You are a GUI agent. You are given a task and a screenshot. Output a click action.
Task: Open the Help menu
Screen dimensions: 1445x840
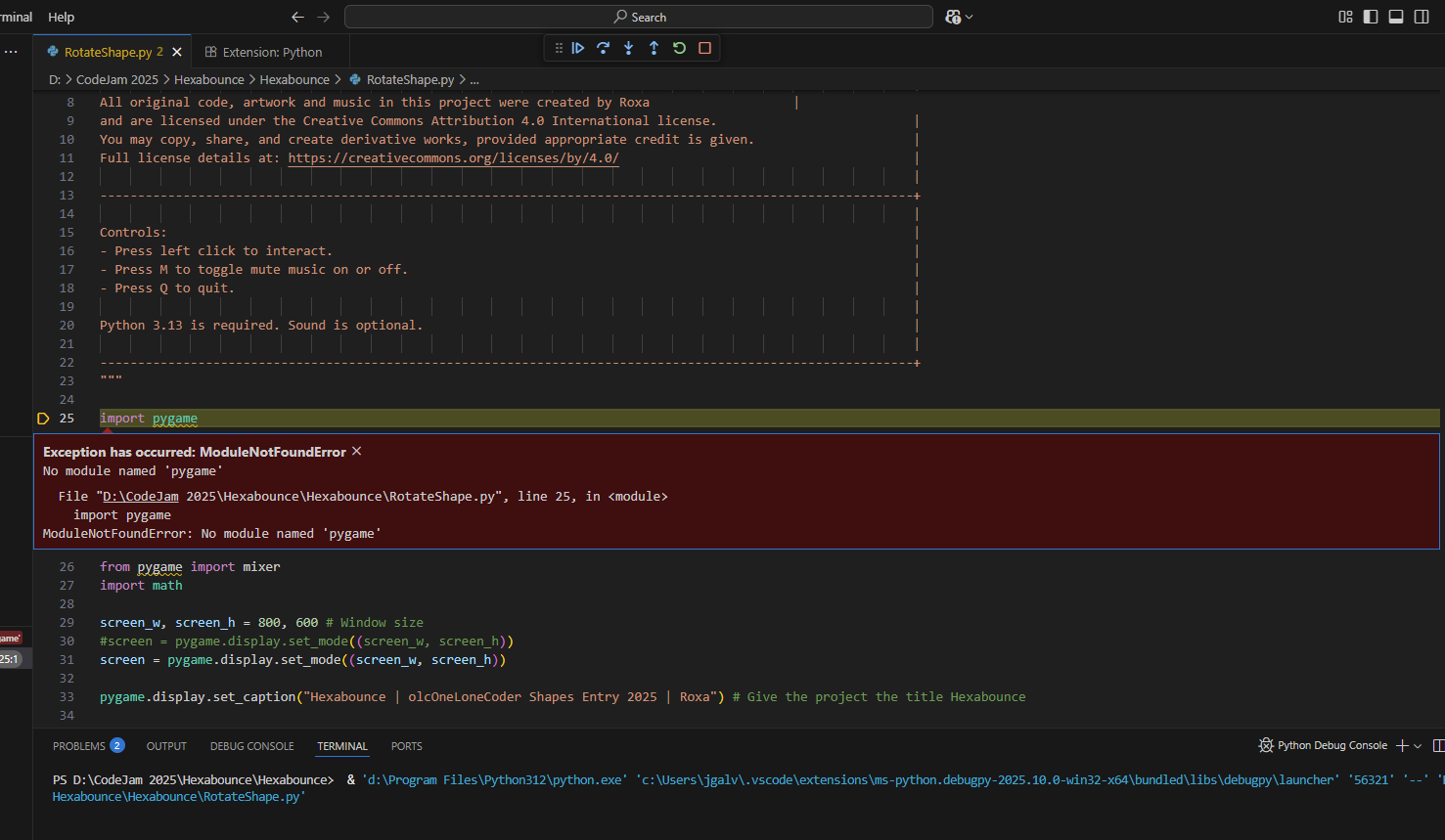61,17
